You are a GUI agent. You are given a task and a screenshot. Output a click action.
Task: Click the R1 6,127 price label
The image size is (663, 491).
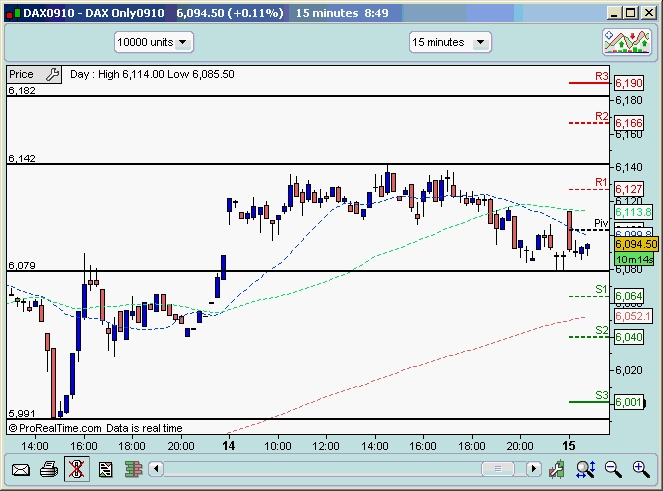(629, 189)
